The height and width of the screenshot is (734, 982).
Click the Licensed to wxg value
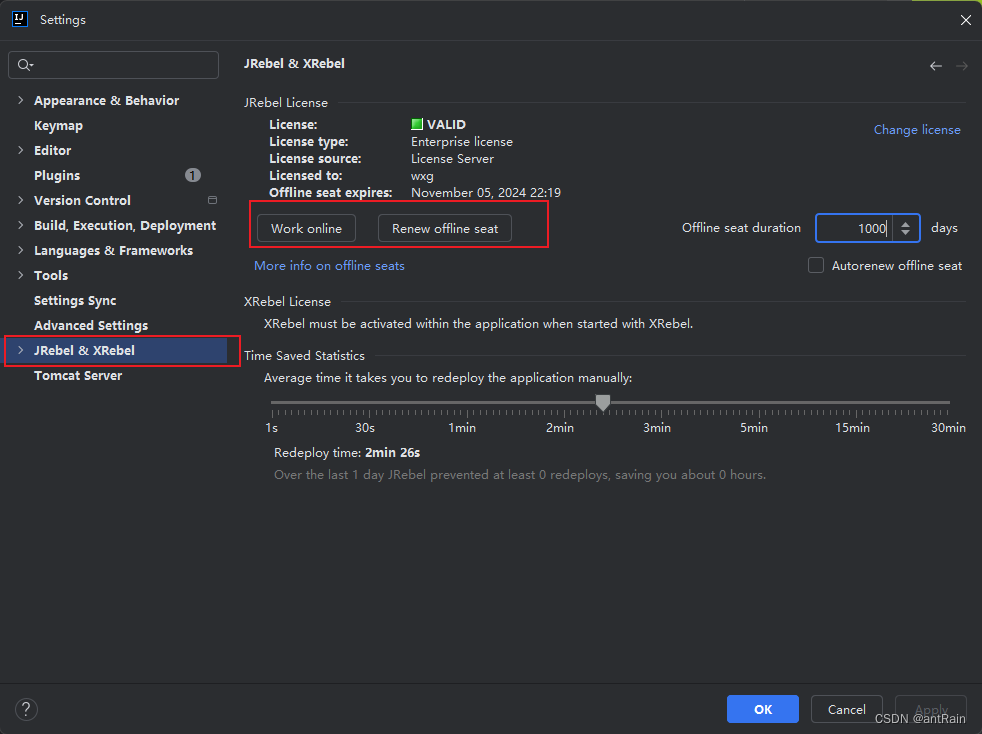click(x=422, y=176)
